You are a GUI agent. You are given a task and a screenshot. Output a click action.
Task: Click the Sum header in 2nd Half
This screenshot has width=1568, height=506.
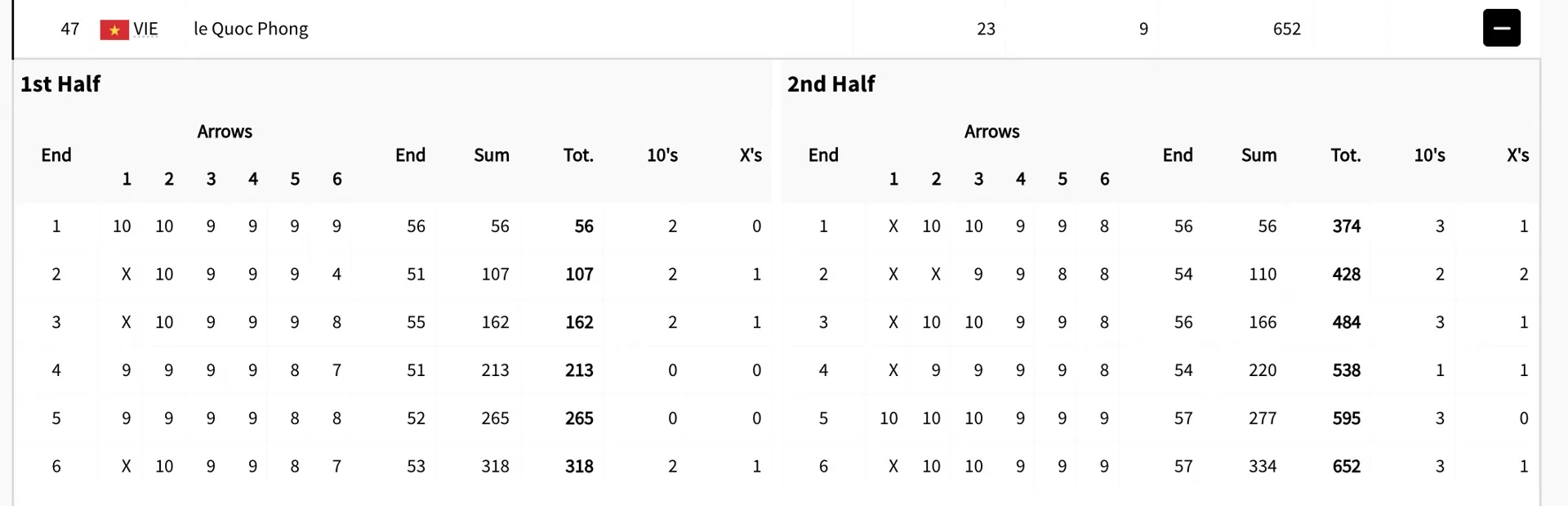[1258, 155]
